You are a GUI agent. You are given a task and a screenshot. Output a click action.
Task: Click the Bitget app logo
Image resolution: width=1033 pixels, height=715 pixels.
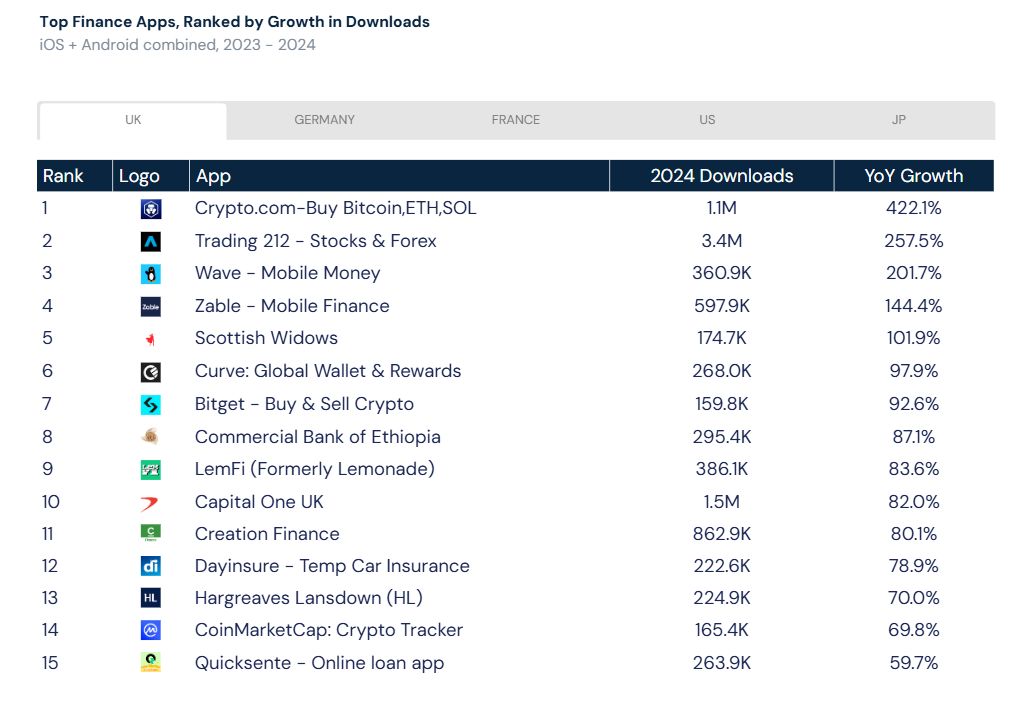click(151, 405)
